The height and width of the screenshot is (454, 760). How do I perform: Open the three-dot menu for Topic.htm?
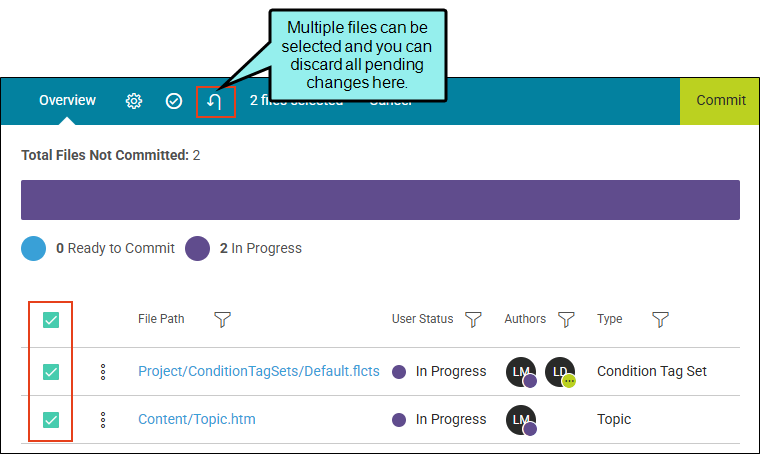[102, 420]
